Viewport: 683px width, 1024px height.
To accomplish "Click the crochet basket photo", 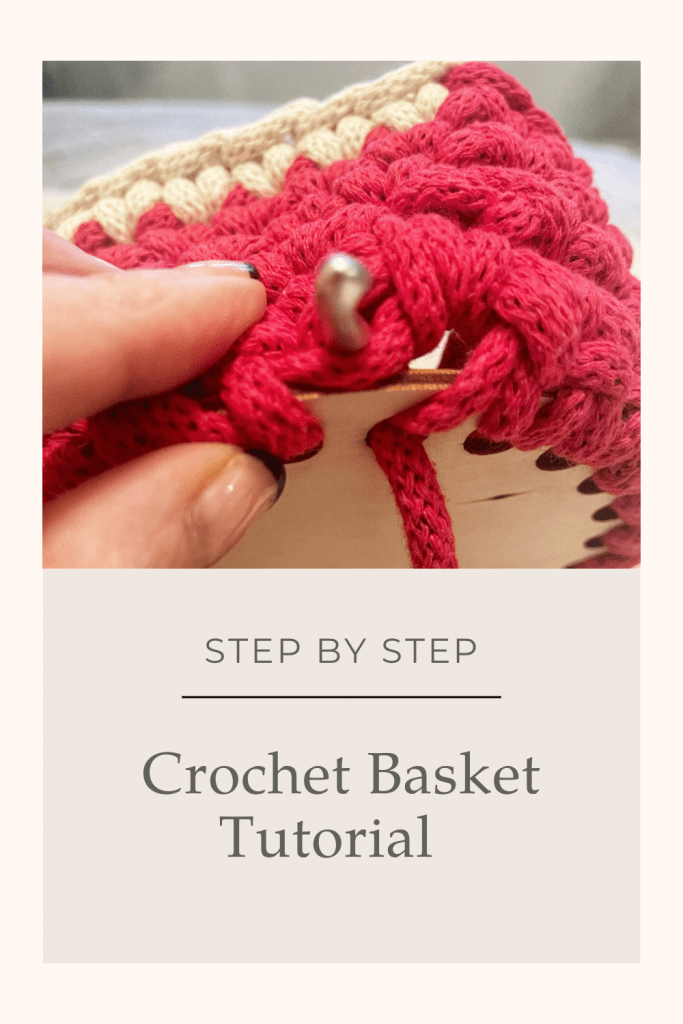I will click(342, 314).
